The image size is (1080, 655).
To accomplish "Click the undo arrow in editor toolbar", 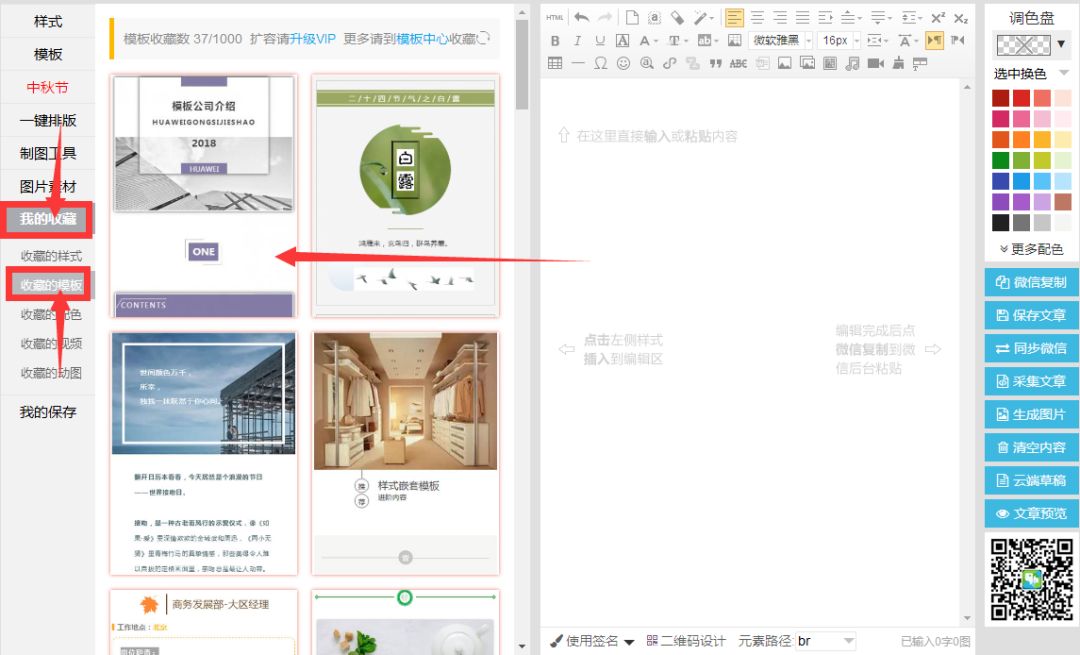I will (581, 18).
